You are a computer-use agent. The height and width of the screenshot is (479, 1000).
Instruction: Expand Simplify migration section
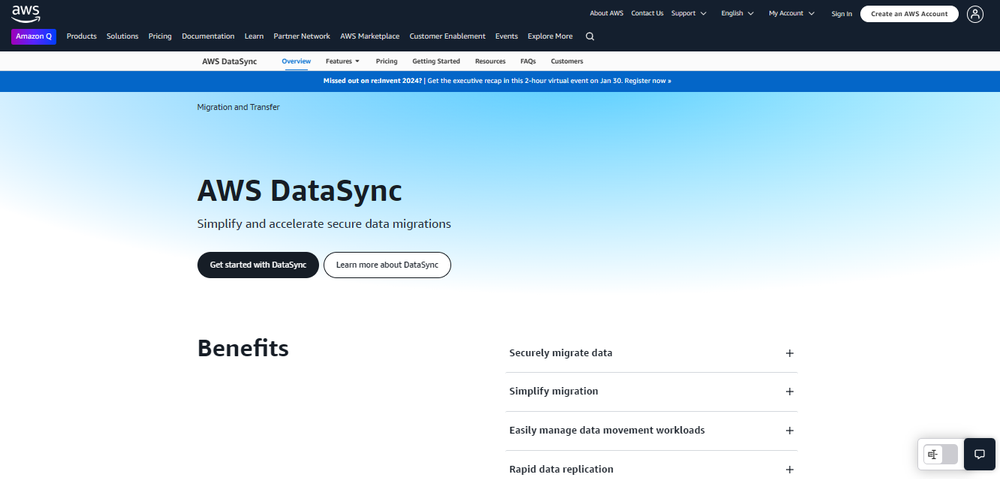(x=652, y=392)
